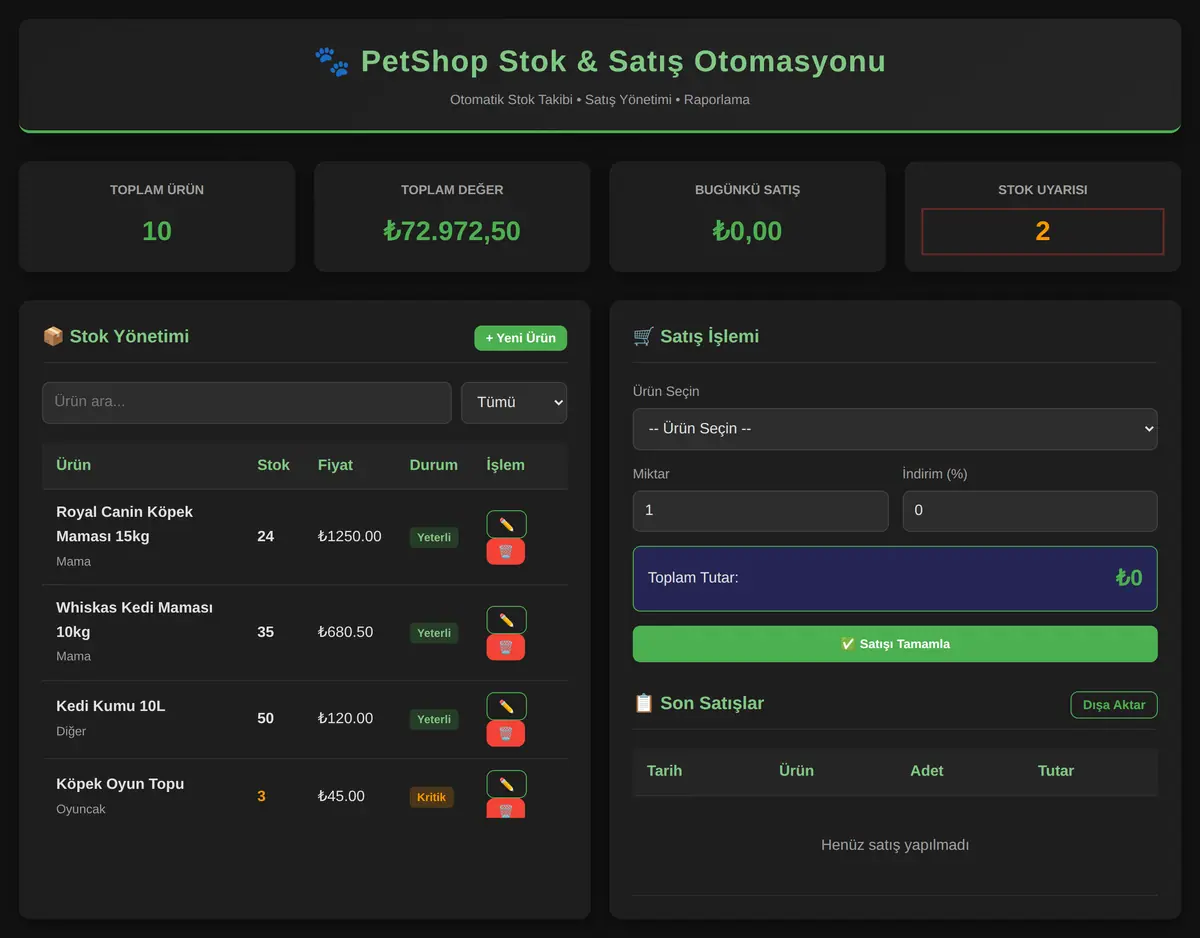Edit Kedi Kumu 10L pencil icon

(506, 706)
